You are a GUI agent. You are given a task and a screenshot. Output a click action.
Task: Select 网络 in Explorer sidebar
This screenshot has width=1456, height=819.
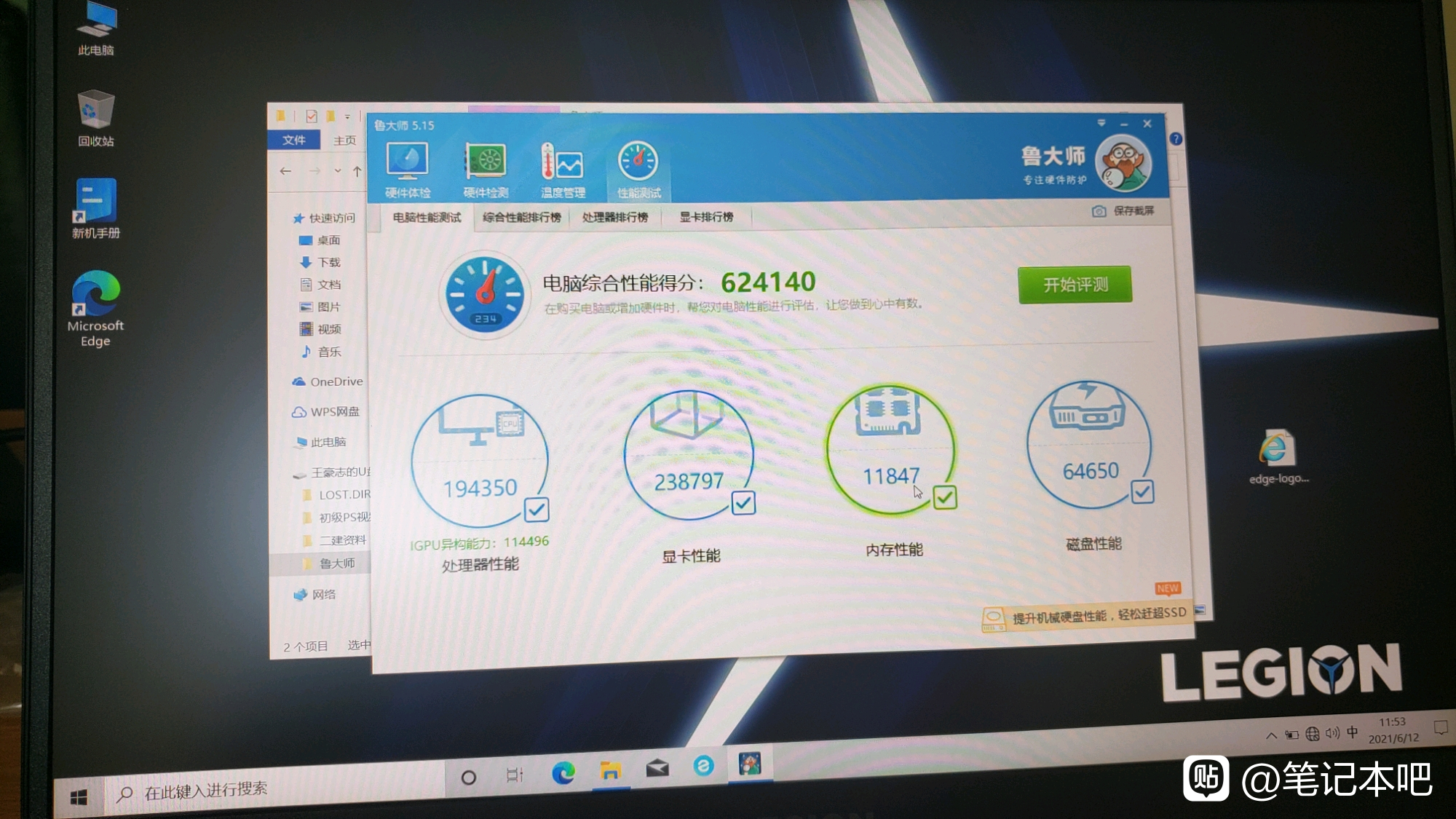315,595
